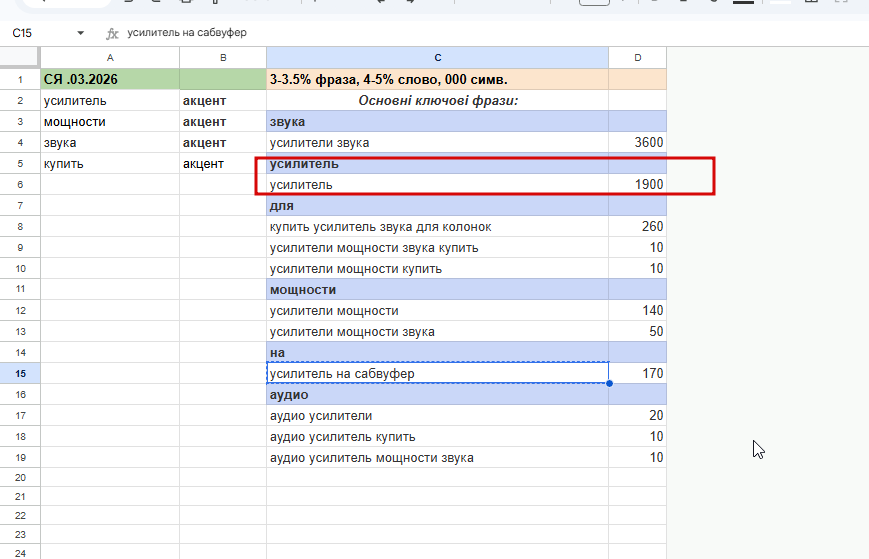This screenshot has height=559, width=869.
Task: Select the 'усилители мощности звука купить' cell
Action: 437,248
